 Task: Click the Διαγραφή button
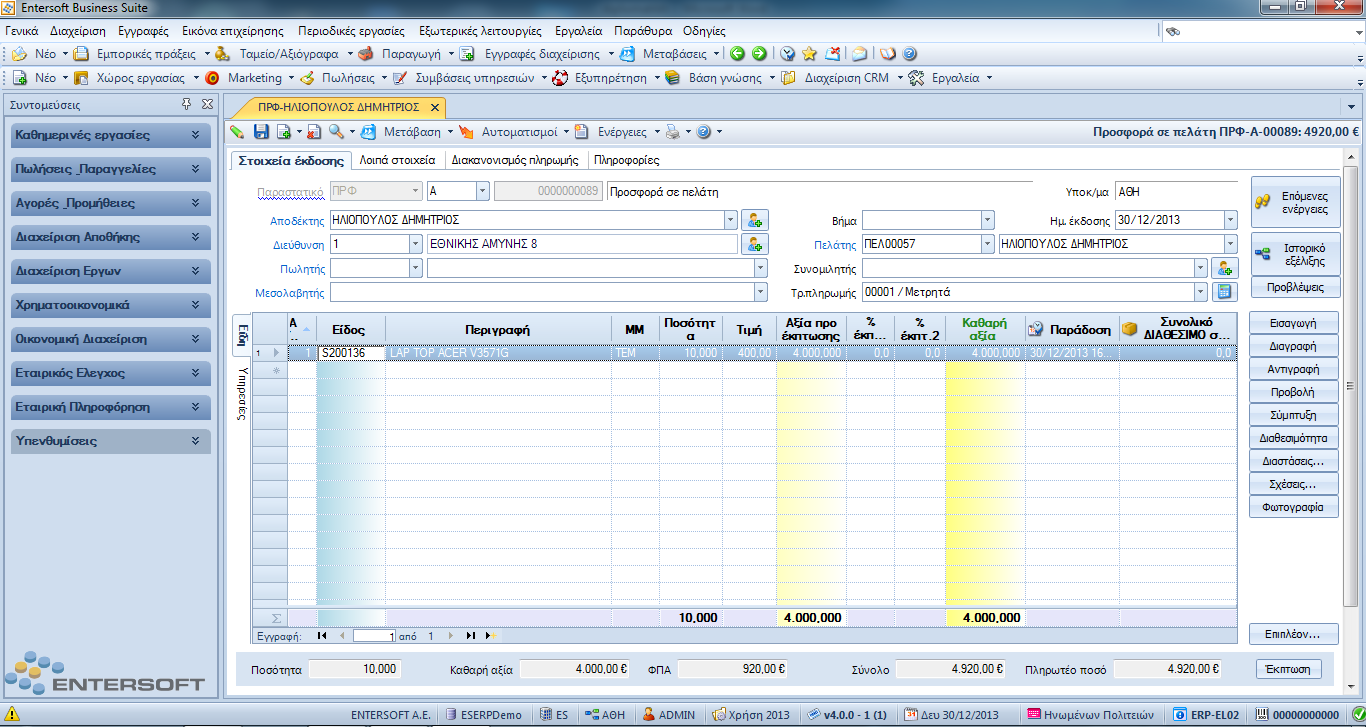[1294, 346]
